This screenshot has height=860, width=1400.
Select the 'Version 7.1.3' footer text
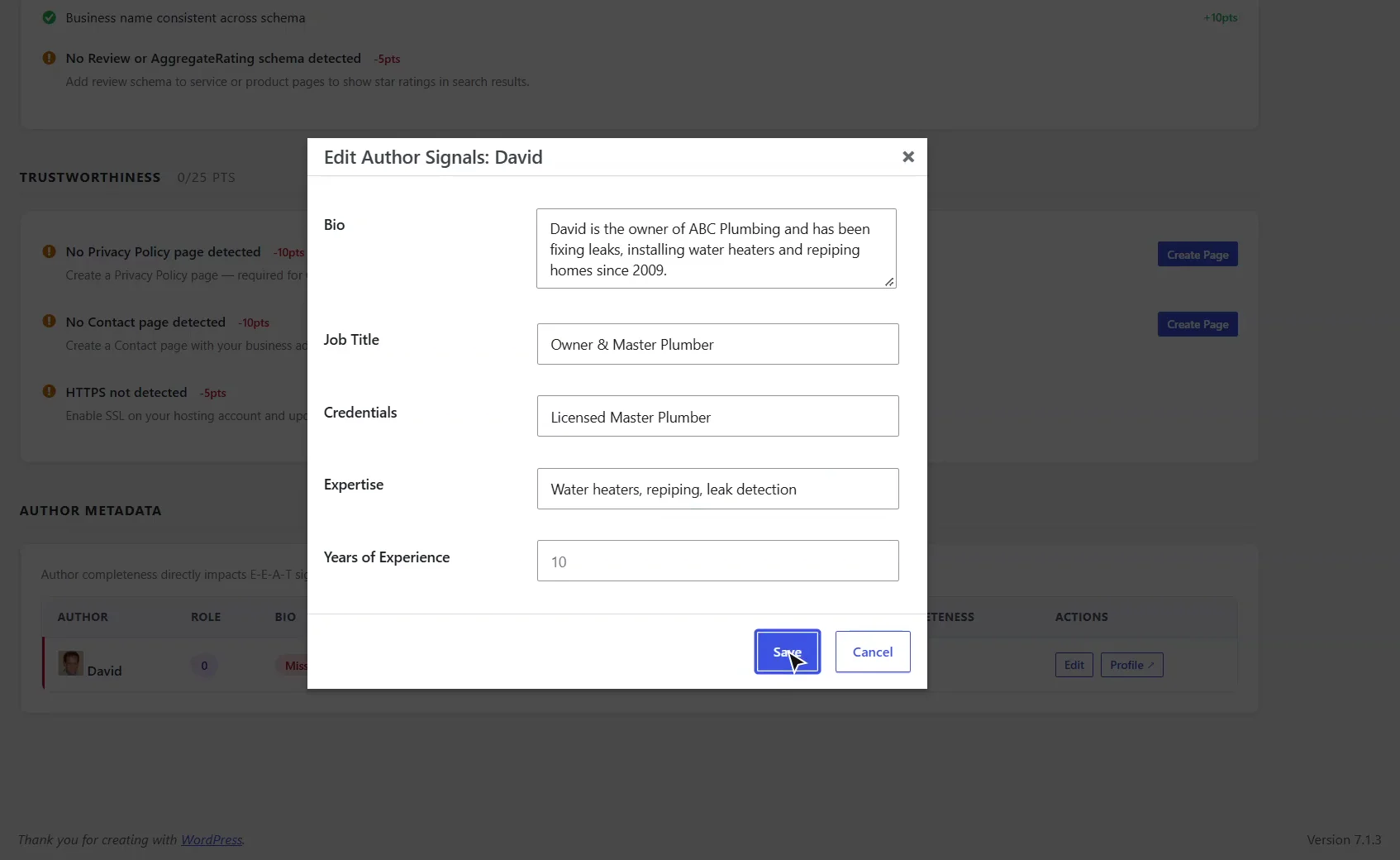1344,839
